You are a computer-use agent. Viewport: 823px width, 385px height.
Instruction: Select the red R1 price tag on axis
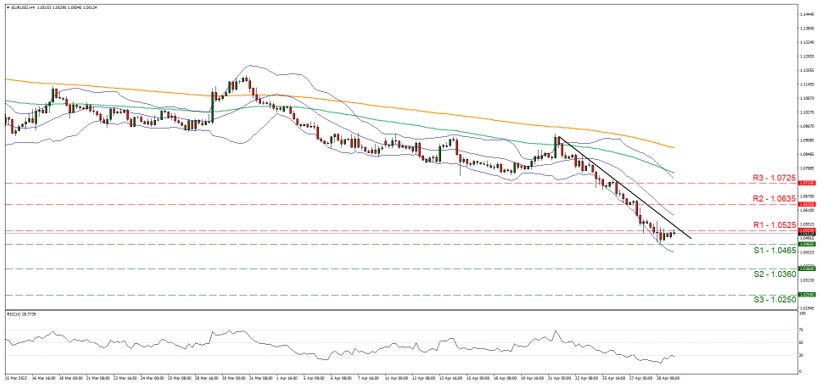806,230
